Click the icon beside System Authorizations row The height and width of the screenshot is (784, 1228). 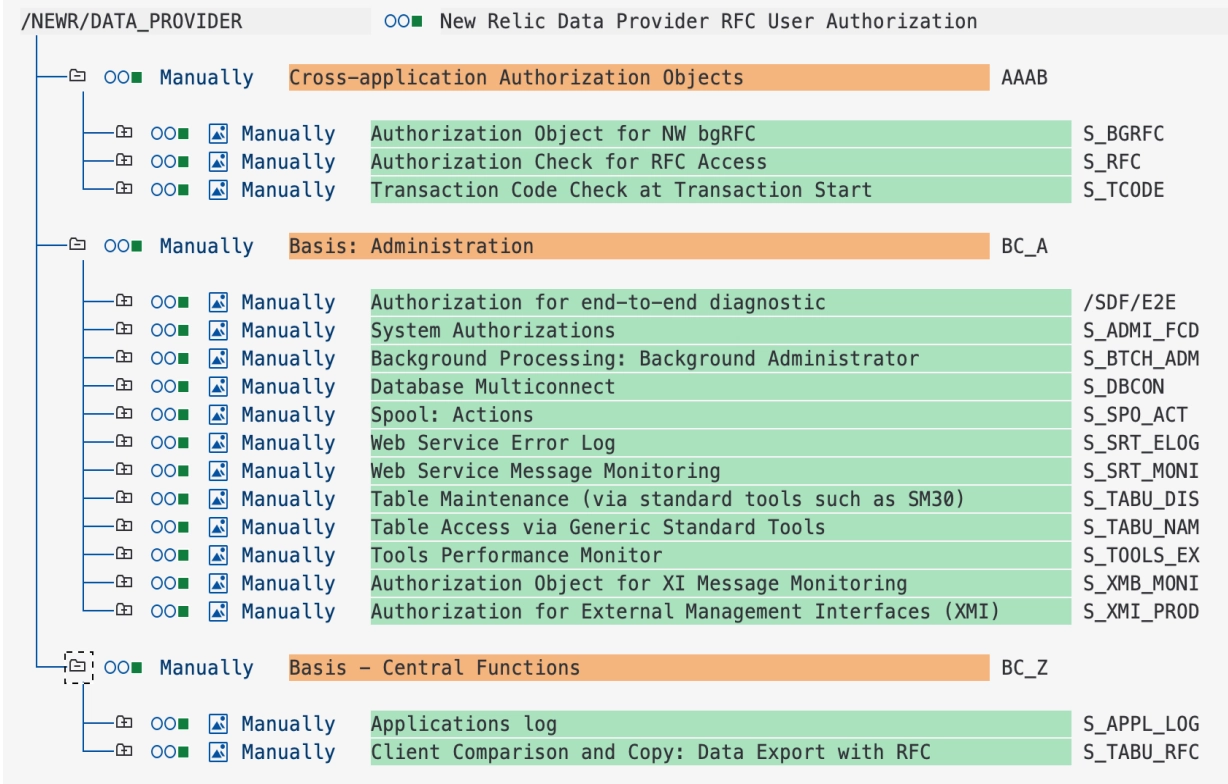tap(218, 330)
